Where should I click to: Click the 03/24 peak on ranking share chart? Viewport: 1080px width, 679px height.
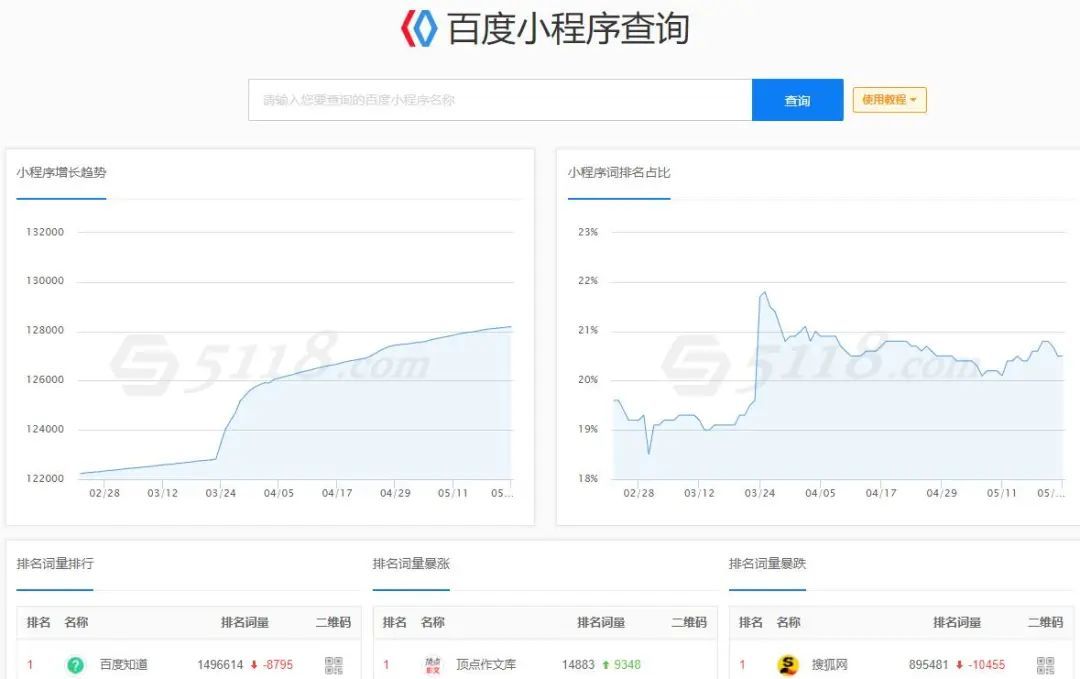click(x=765, y=293)
